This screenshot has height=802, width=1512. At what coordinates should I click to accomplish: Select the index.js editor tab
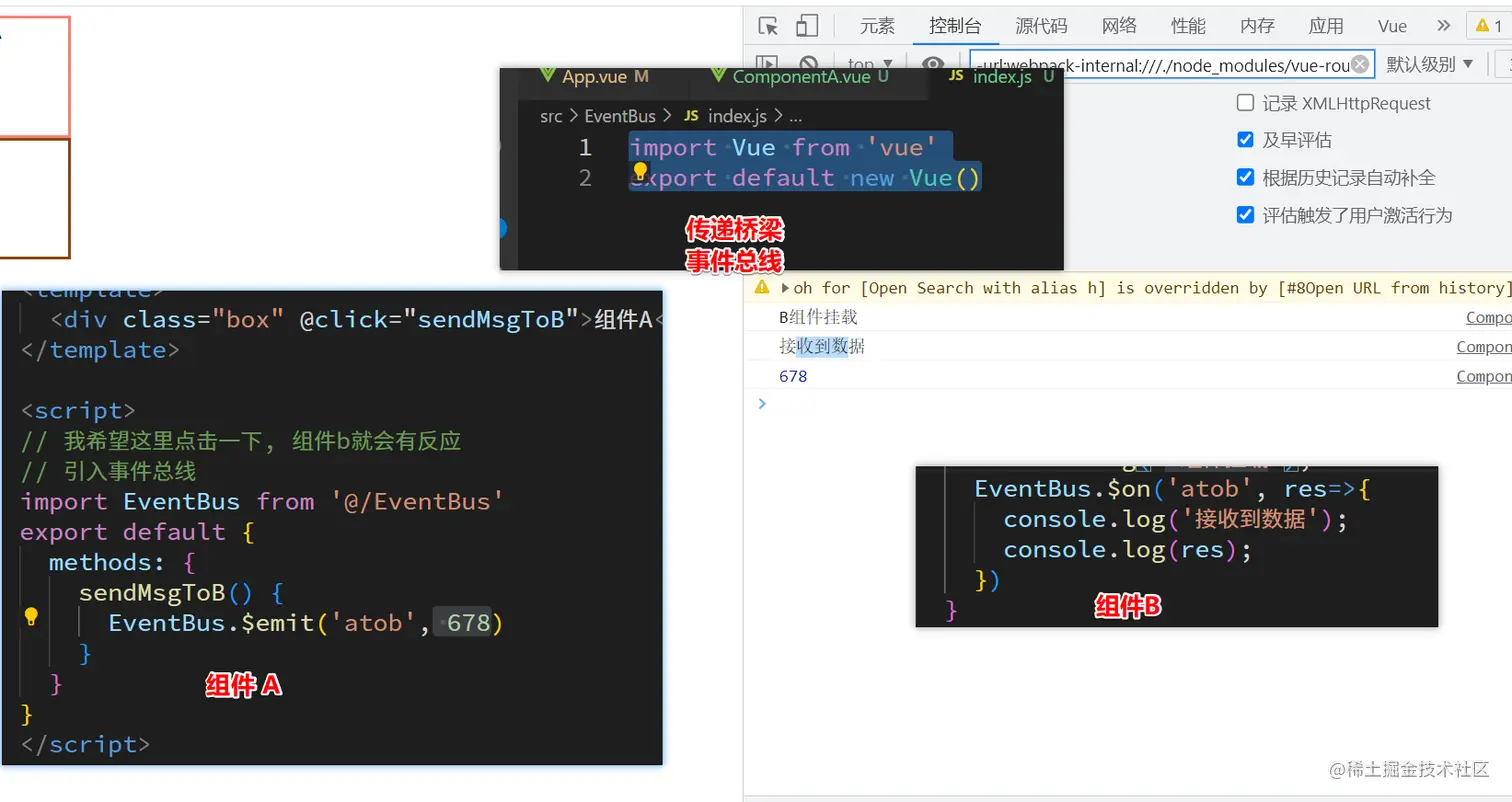(1001, 76)
